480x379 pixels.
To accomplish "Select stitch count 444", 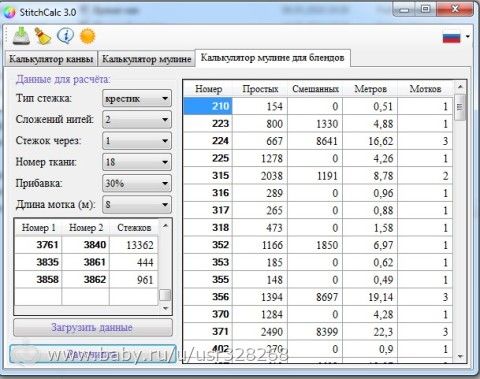I will 134,262.
